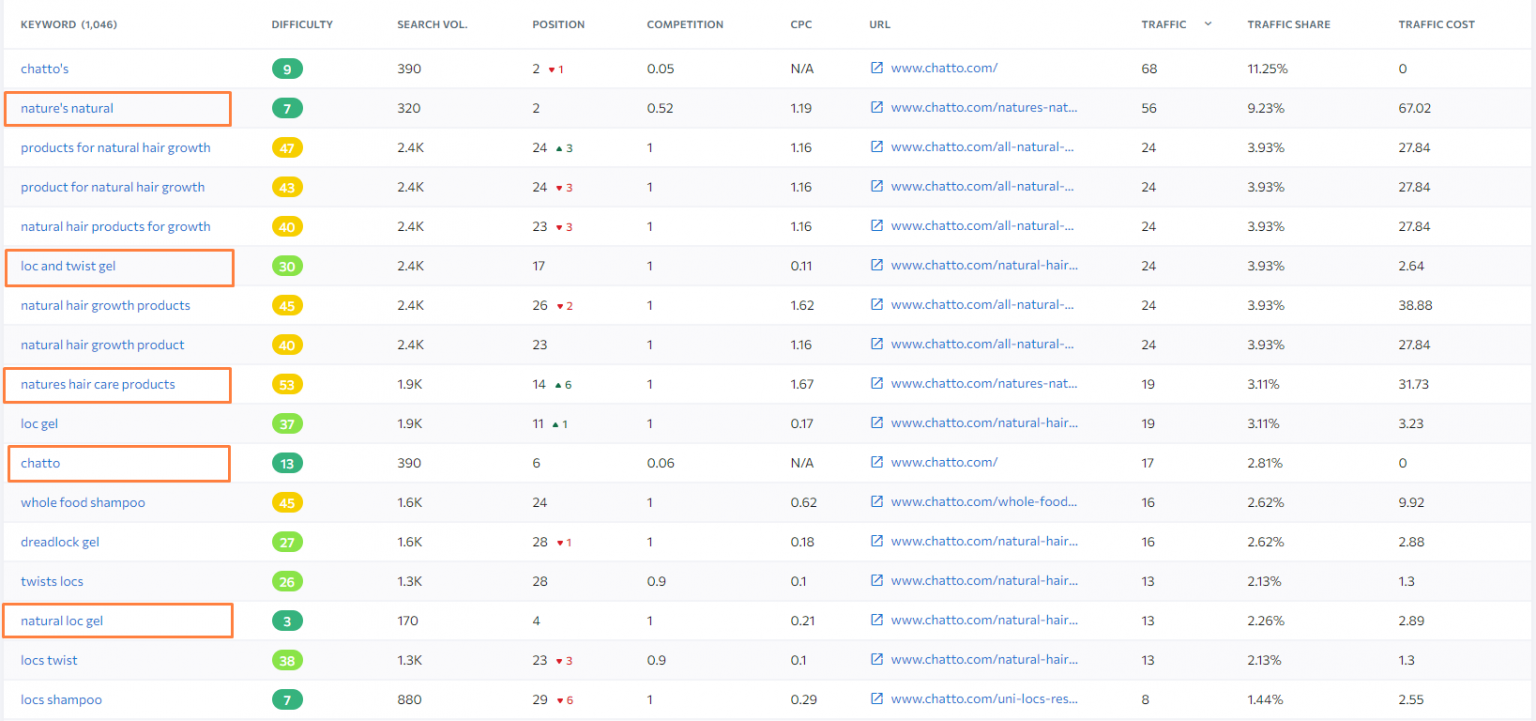Visit www.chatto.com/whole-food... URL link
This screenshot has height=721, width=1536.
click(984, 502)
